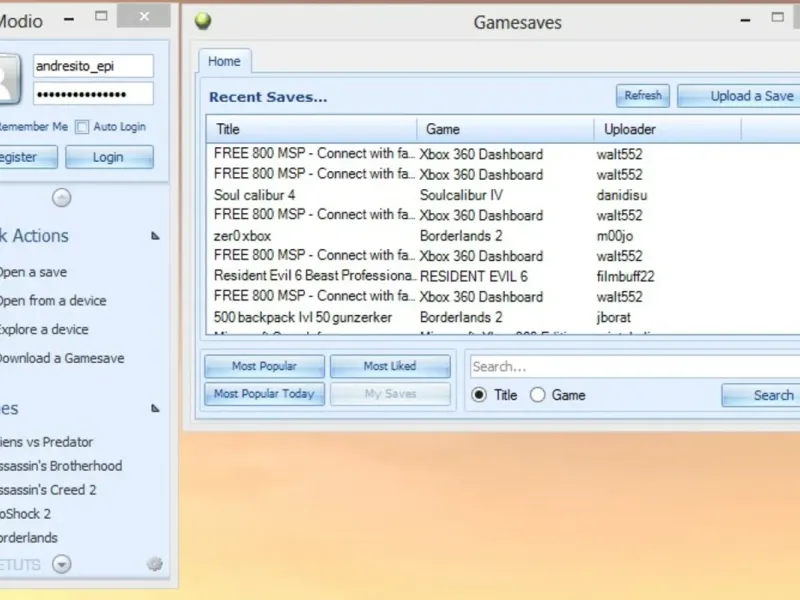The width and height of the screenshot is (800, 600).
Task: Click the round down-arrow button at panel bottom
Action: click(62, 564)
